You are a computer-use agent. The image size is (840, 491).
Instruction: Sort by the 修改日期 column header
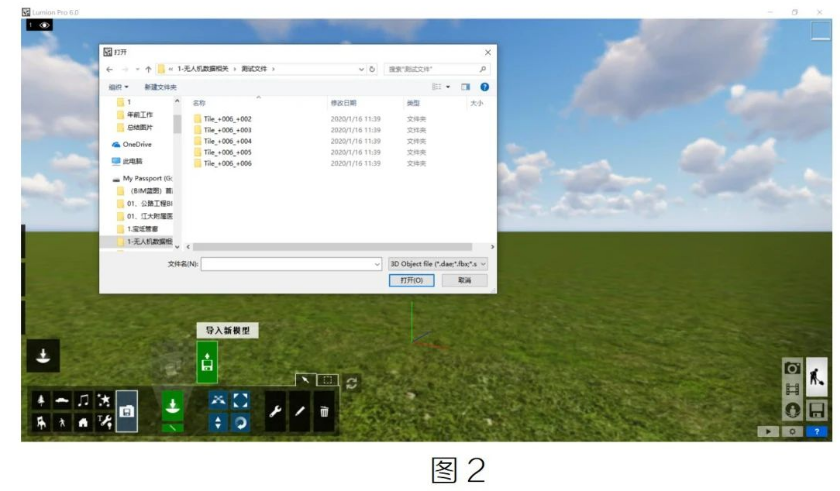pyautogui.click(x=343, y=103)
